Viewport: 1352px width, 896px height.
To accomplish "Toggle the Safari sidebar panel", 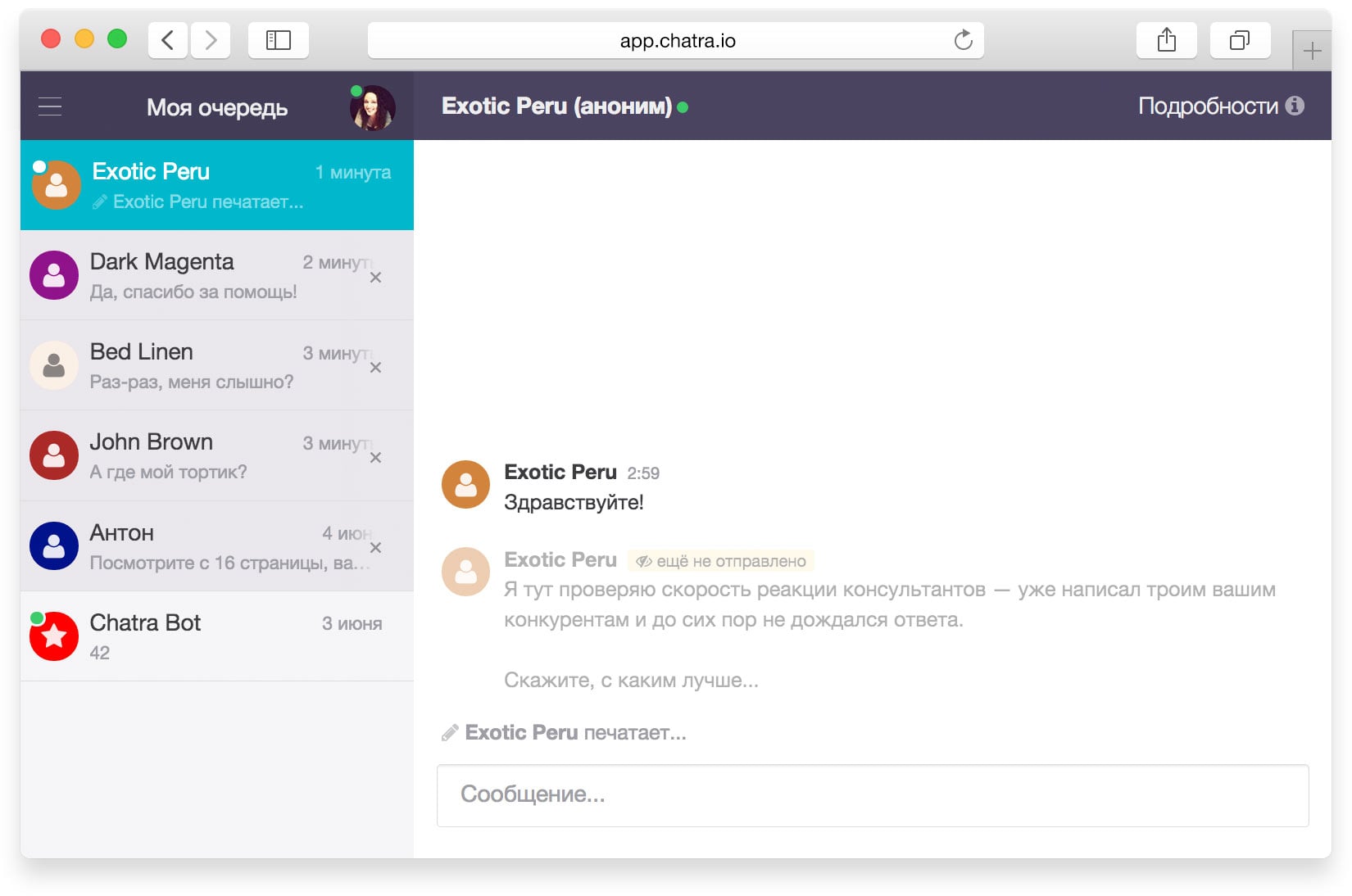I will [279, 40].
